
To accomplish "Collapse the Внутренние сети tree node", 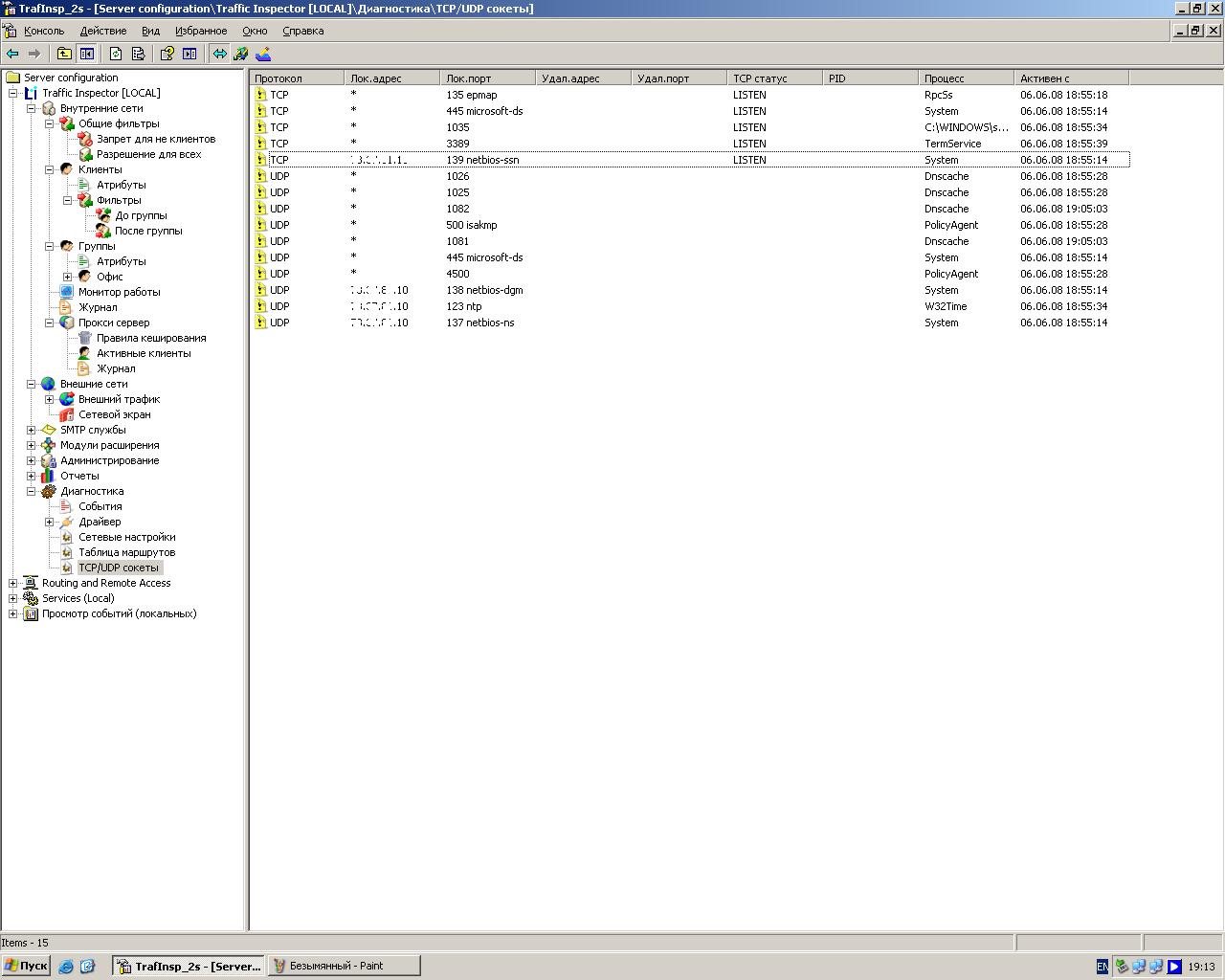I will pos(32,108).
